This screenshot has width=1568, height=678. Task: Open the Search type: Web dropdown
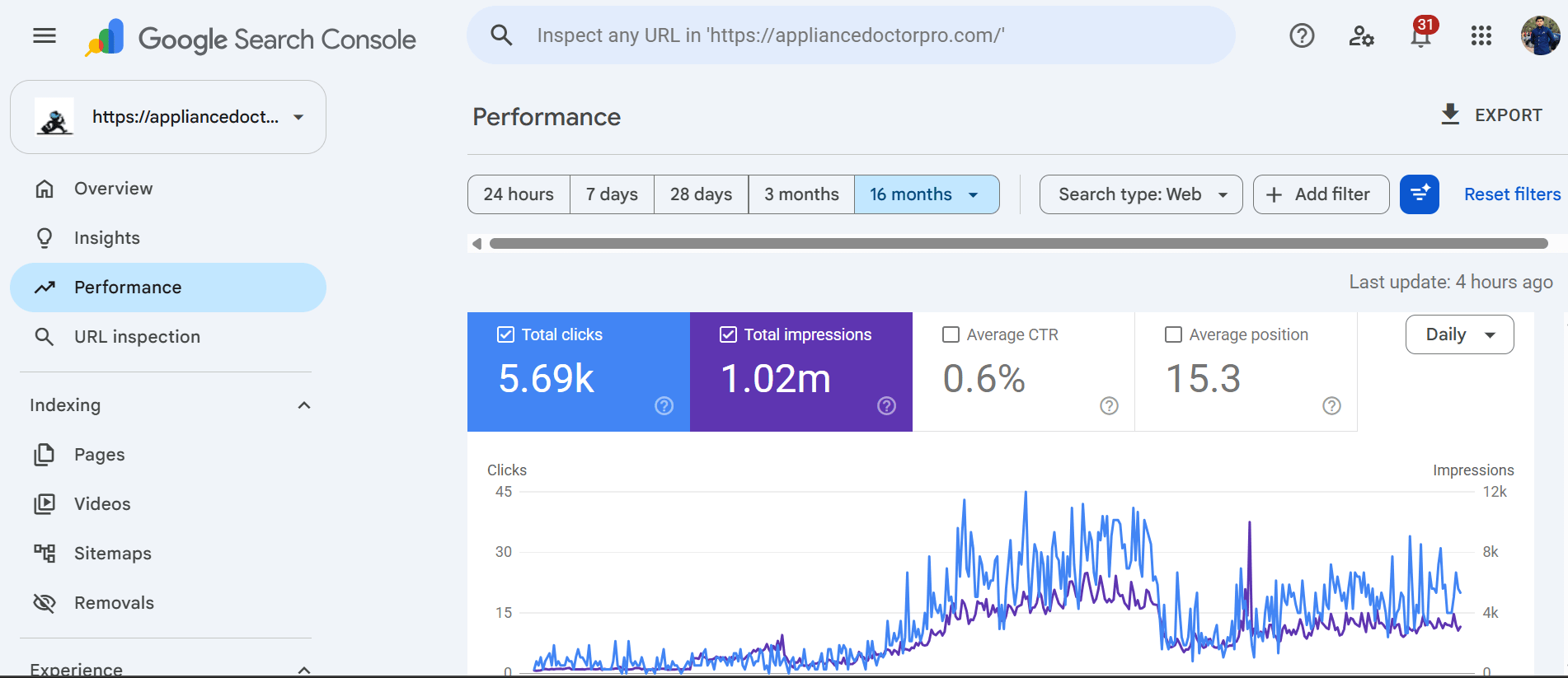[x=1141, y=194]
